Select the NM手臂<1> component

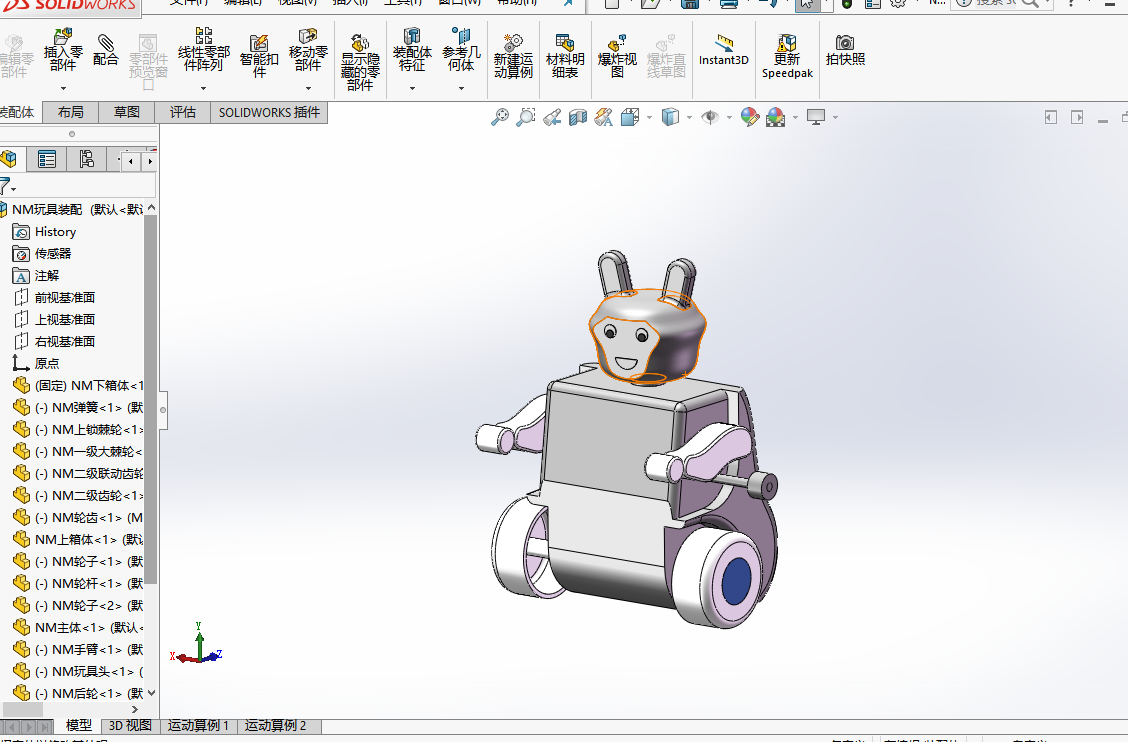click(78, 649)
